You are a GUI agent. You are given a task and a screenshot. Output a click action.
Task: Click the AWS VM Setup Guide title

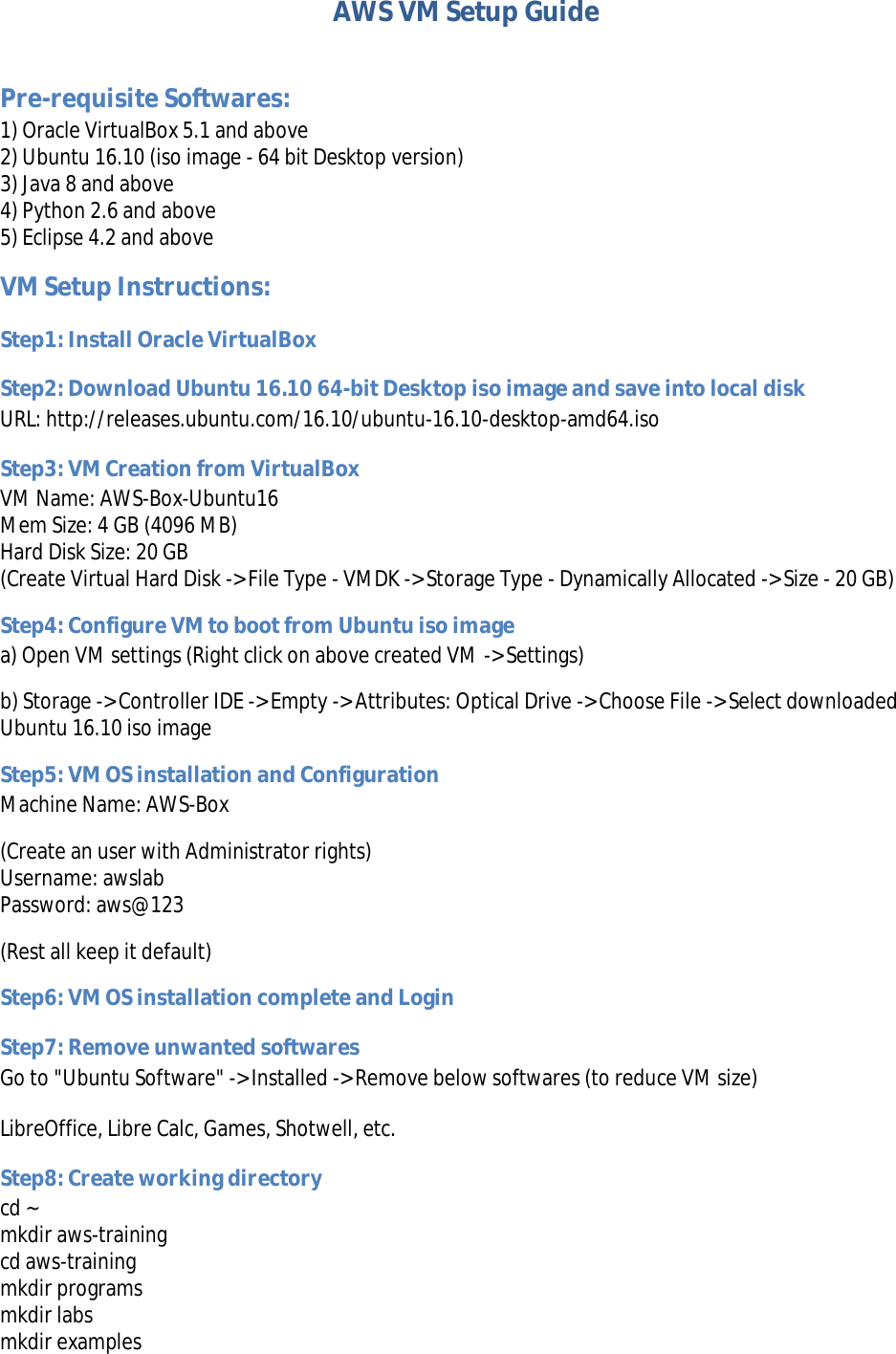coord(466,12)
